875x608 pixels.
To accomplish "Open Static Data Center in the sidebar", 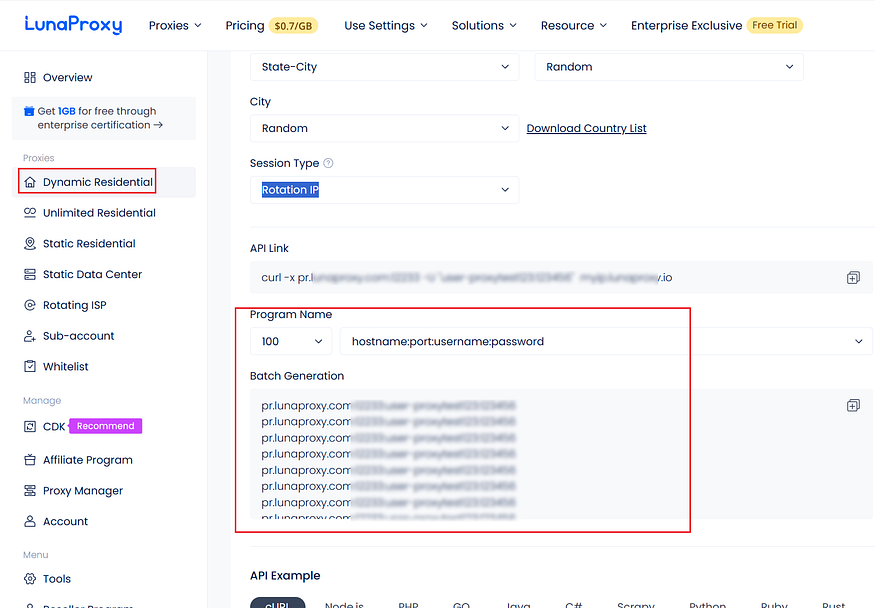I will [x=93, y=274].
